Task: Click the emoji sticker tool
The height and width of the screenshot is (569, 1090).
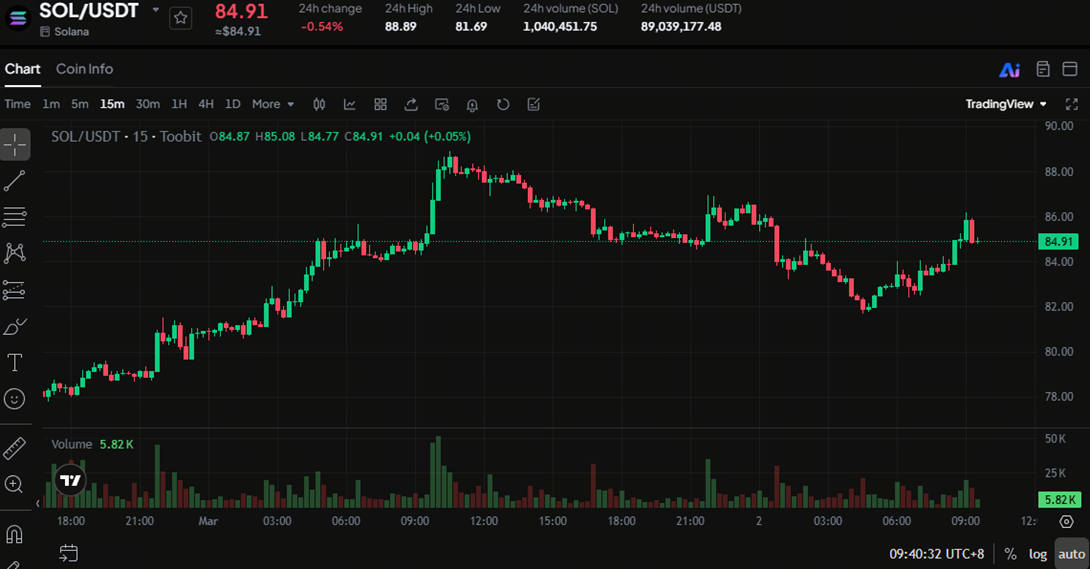Action: 15,398
